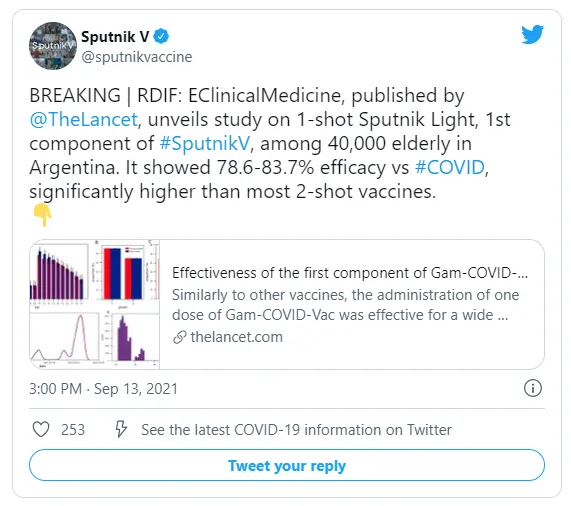Viewport: 571px width, 506px height.
Task: Open the @sputnikvaccine handle
Action: click(137, 57)
